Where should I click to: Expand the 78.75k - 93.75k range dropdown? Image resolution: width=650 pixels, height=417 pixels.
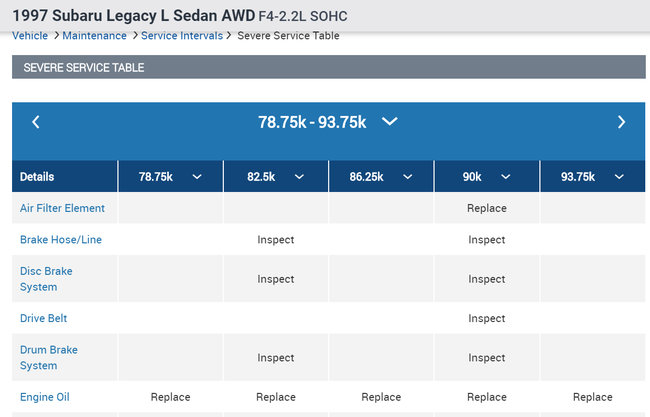[390, 122]
